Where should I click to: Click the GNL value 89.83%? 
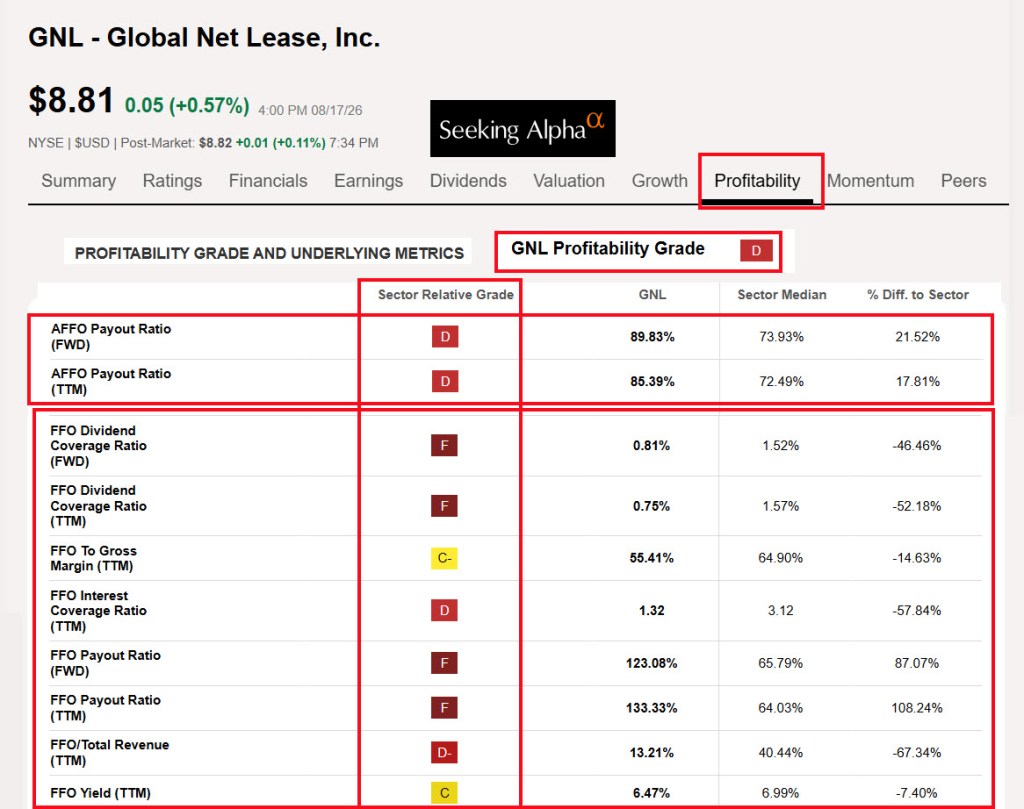tap(652, 337)
